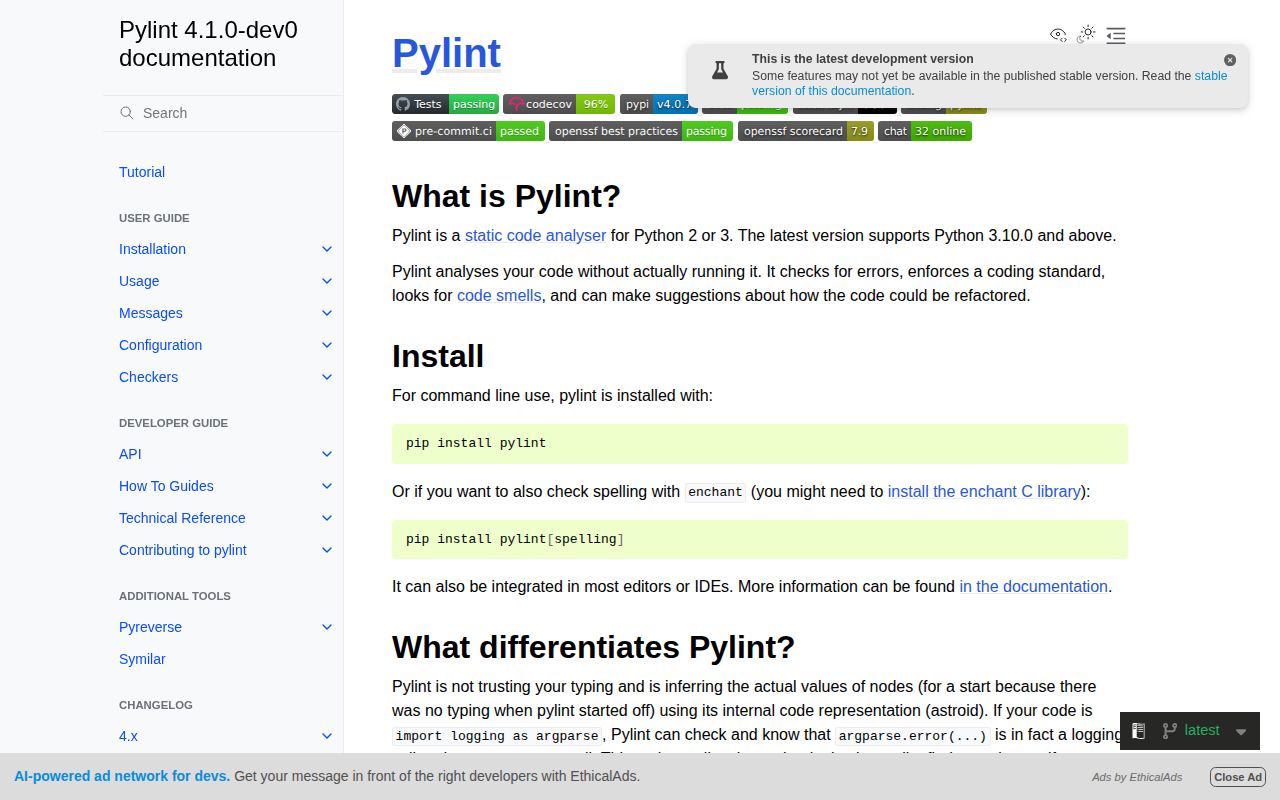Select Messages in the navigation

pos(151,313)
